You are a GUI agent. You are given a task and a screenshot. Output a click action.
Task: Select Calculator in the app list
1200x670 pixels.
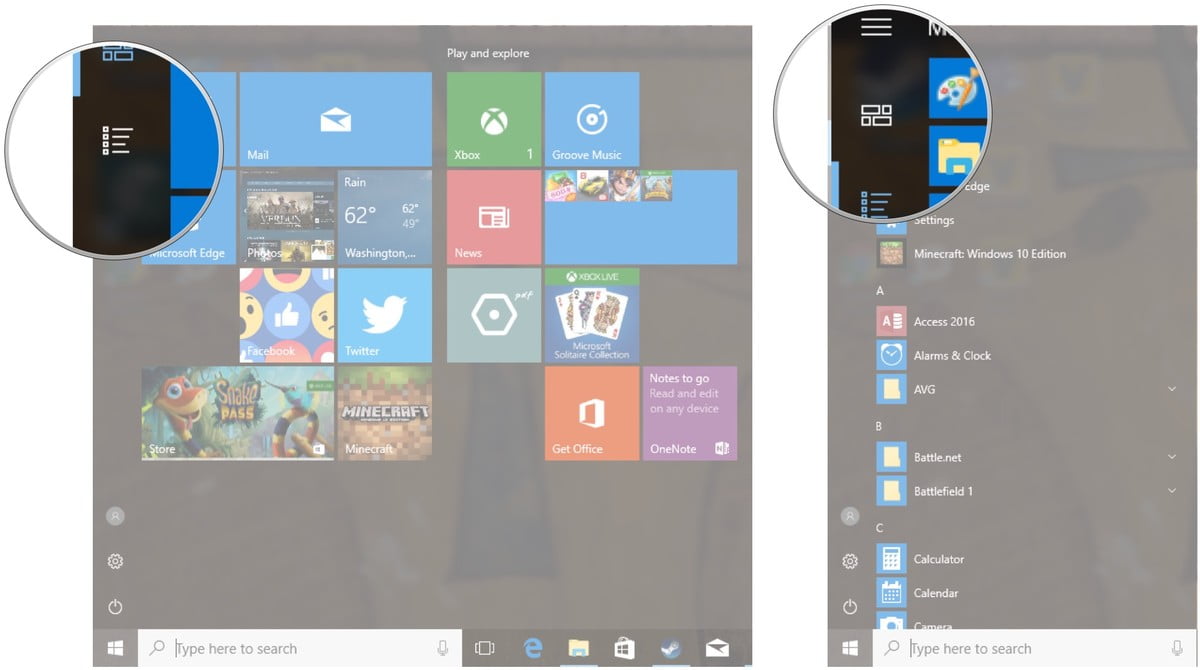pyautogui.click(x=938, y=559)
